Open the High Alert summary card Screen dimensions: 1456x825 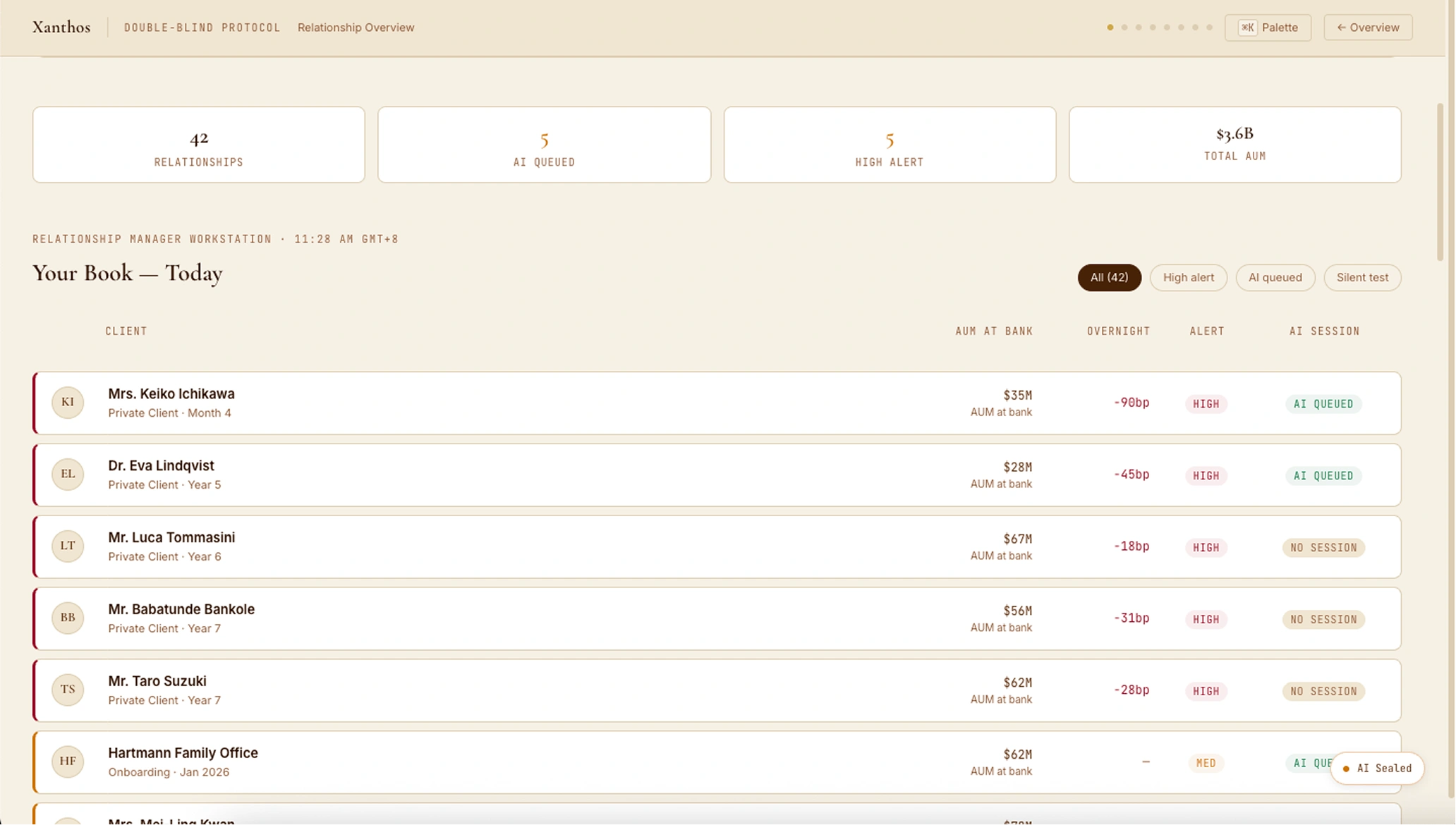point(889,145)
